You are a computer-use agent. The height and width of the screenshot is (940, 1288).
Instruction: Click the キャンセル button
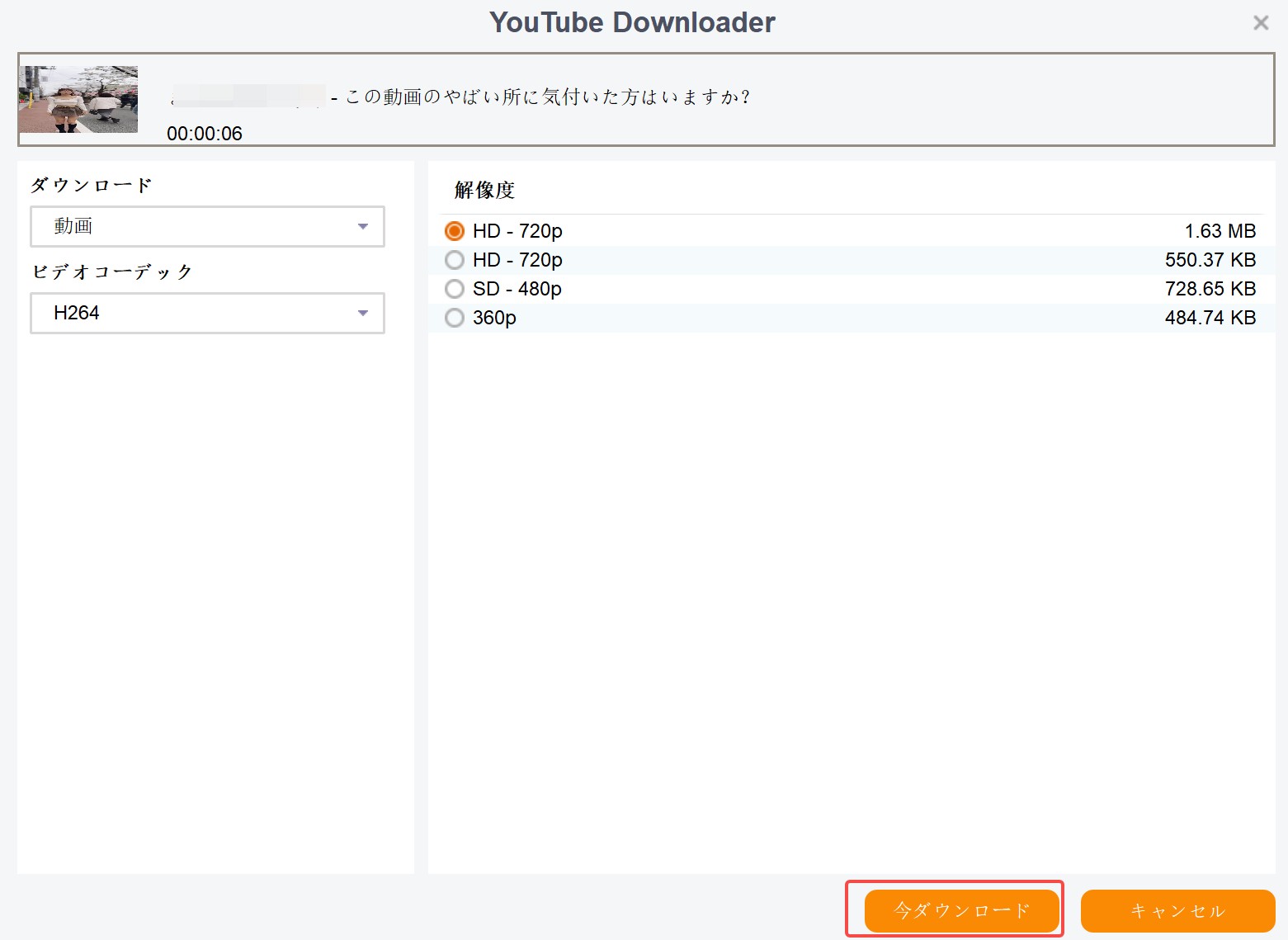(1177, 910)
